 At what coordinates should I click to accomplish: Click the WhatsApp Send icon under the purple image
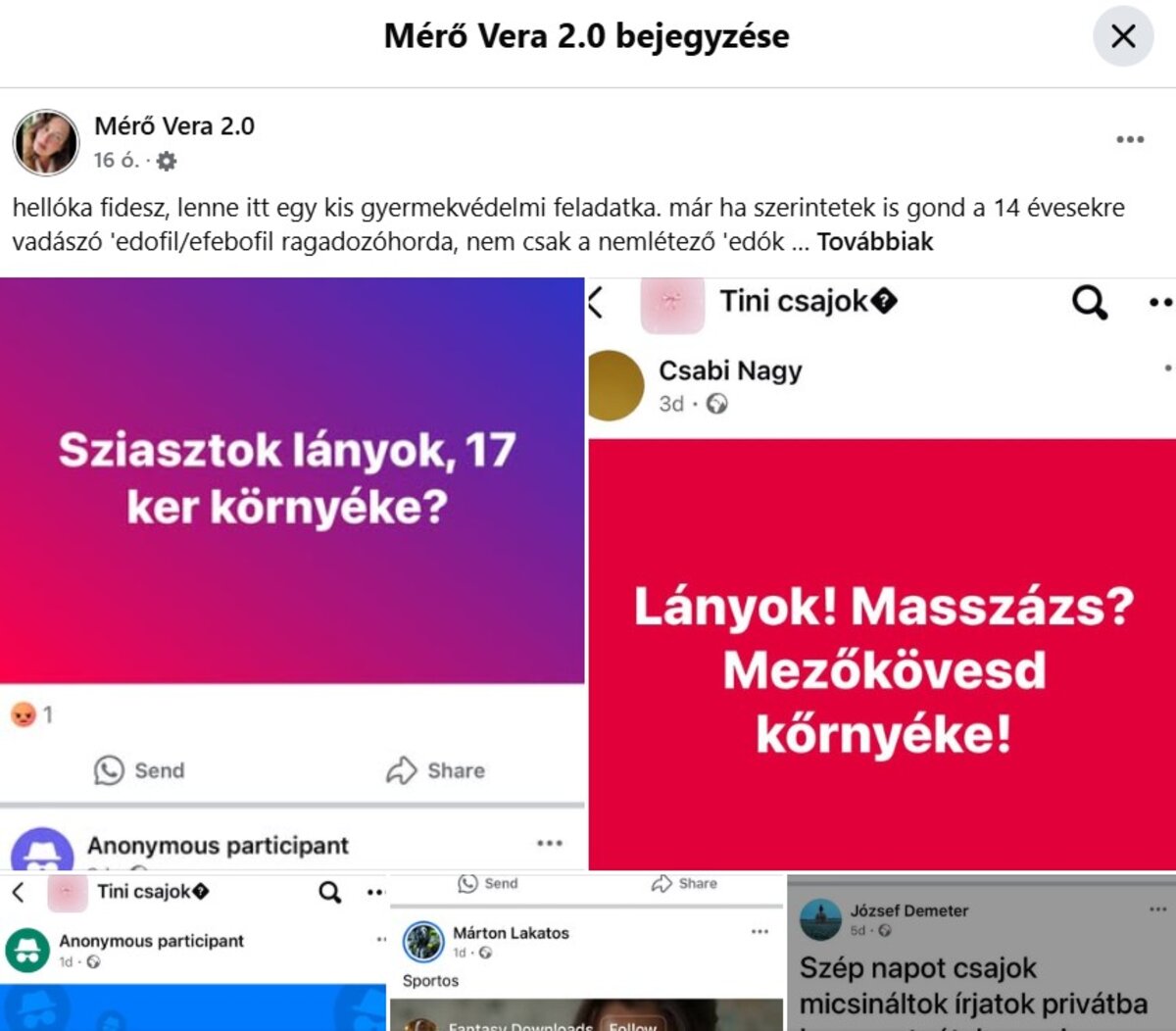(x=109, y=770)
